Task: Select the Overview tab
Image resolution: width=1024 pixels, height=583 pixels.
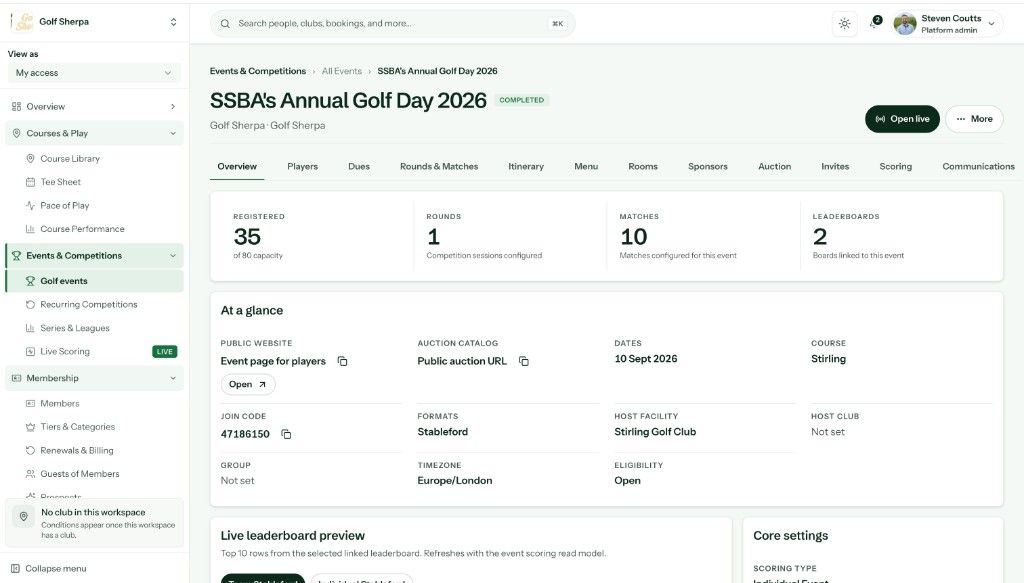Action: 237,166
